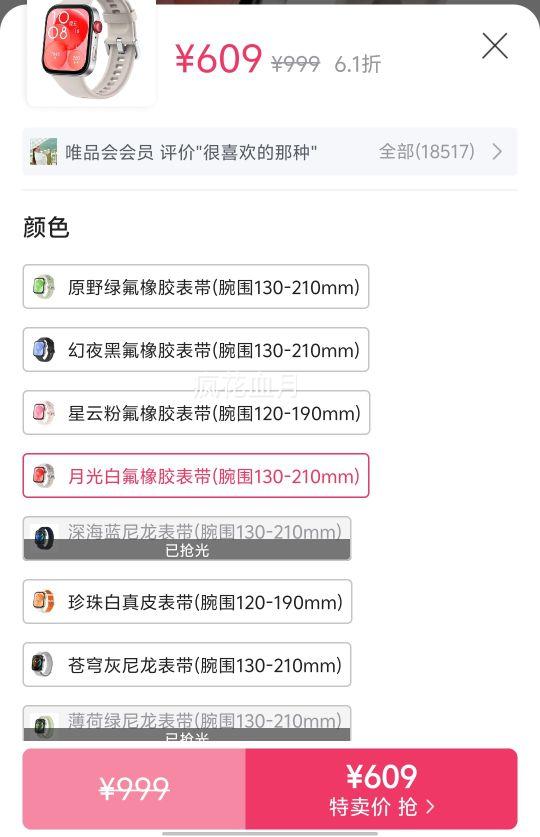
Task: Select 原野绿氟橡胶表带 color option
Action: coord(196,287)
